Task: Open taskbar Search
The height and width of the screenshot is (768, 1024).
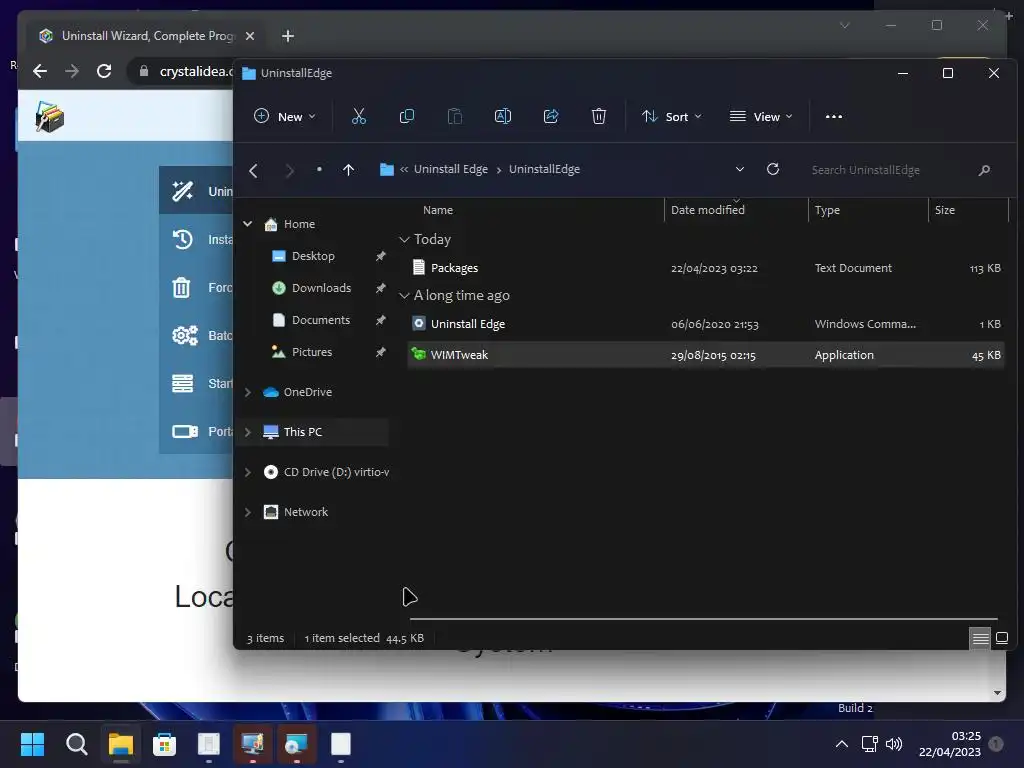Action: pyautogui.click(x=76, y=744)
